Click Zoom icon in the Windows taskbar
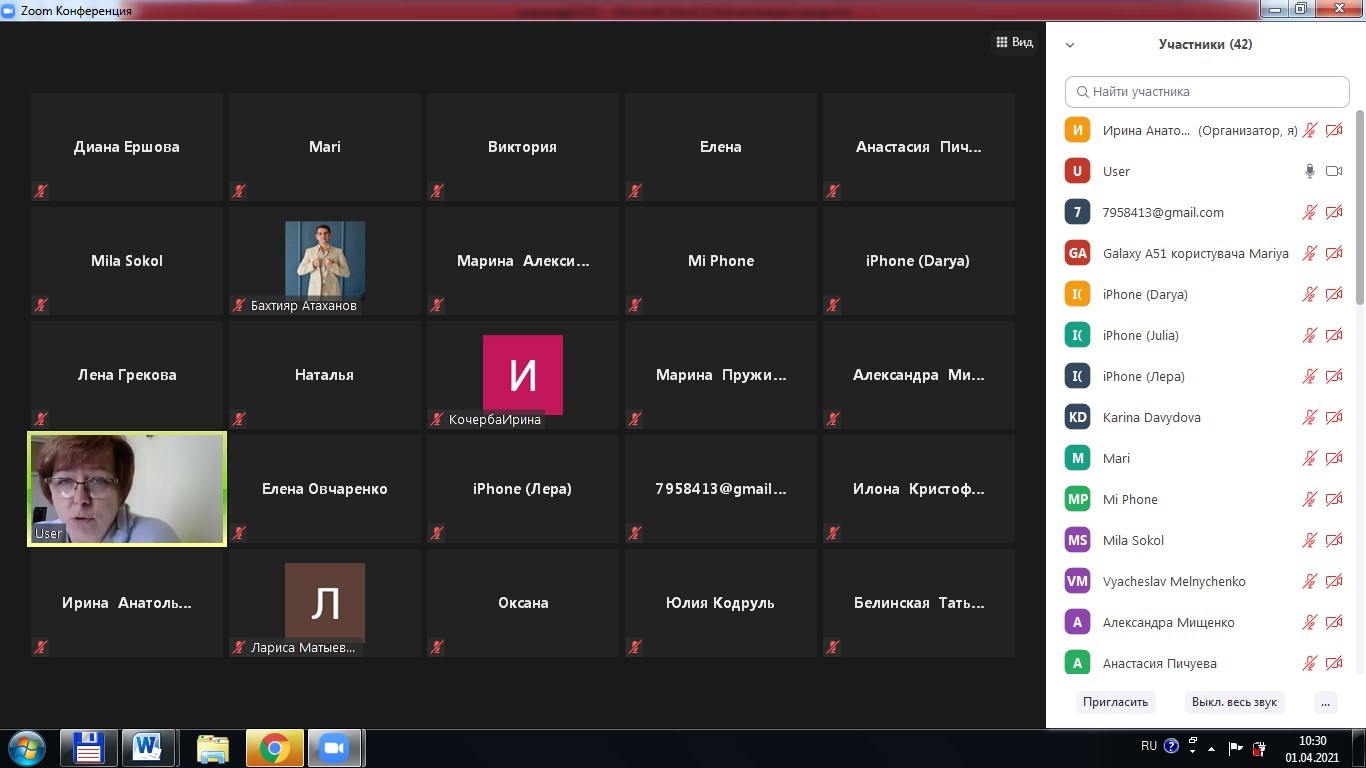The height and width of the screenshot is (768, 1366). [335, 748]
